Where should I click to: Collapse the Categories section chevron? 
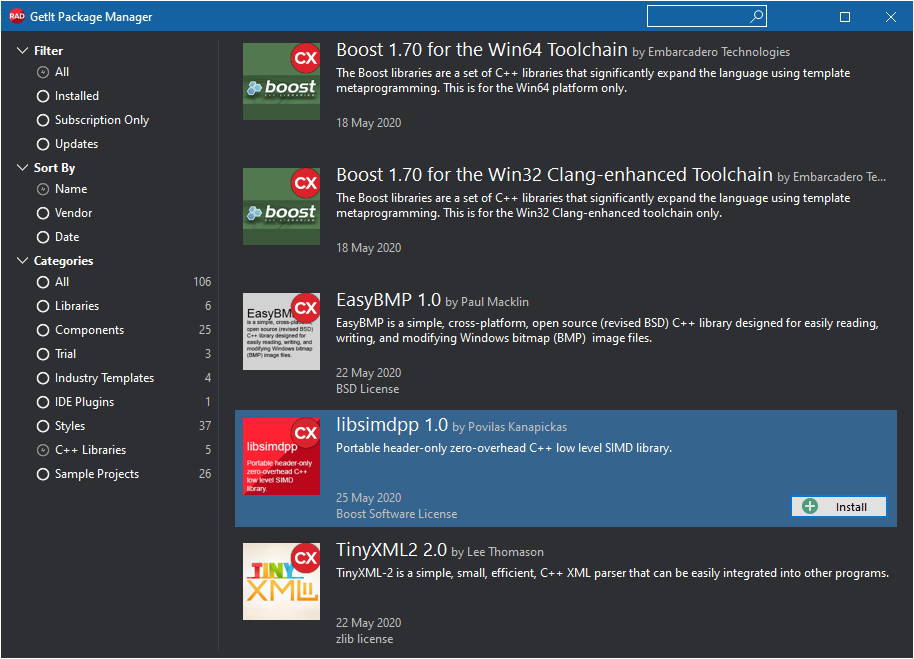coord(22,260)
